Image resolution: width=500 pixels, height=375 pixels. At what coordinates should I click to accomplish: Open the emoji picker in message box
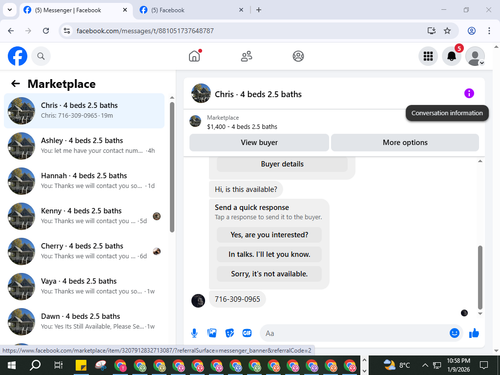[x=454, y=333]
